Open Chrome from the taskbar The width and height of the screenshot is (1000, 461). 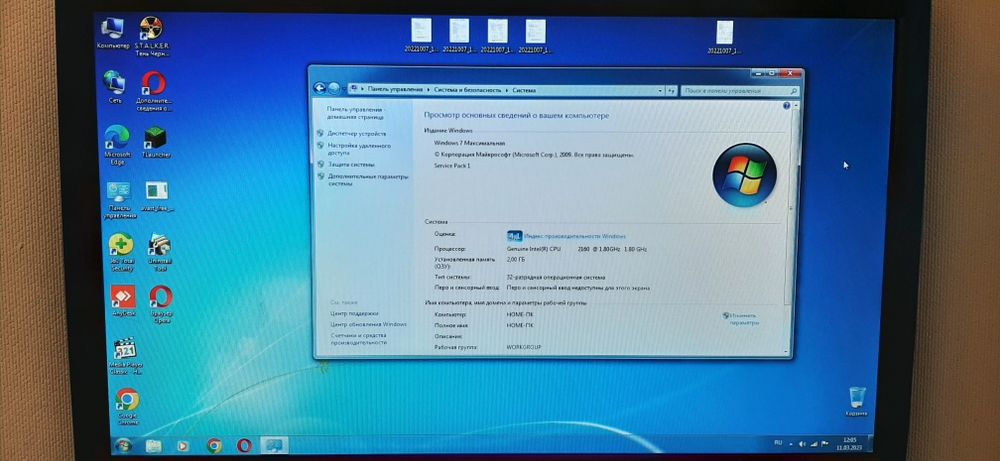pyautogui.click(x=214, y=446)
